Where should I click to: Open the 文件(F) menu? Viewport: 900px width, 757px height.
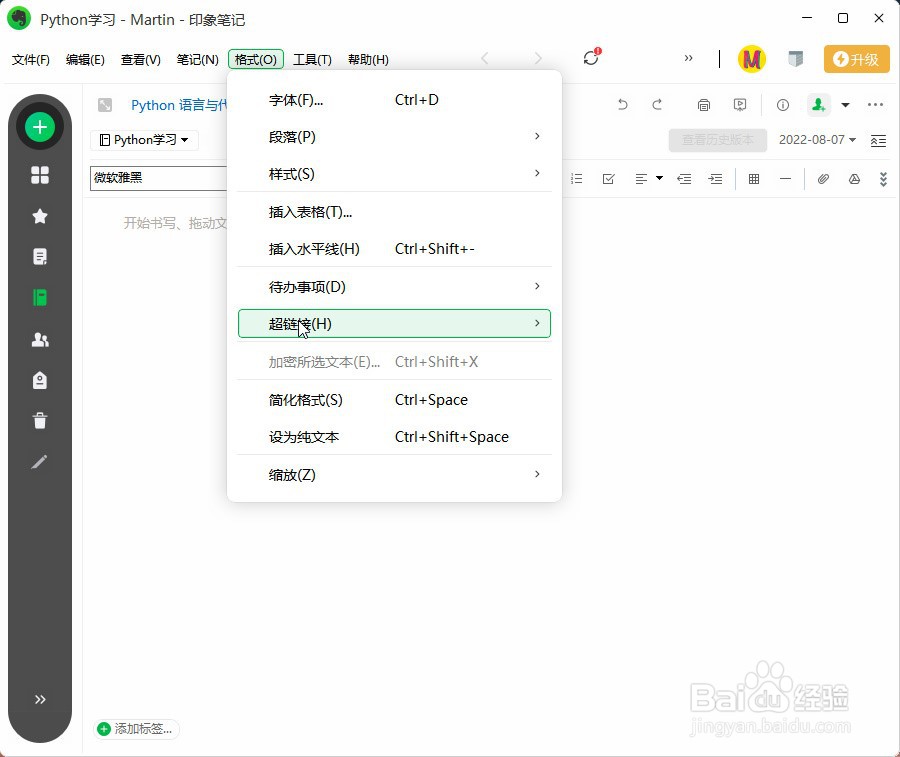[30, 60]
